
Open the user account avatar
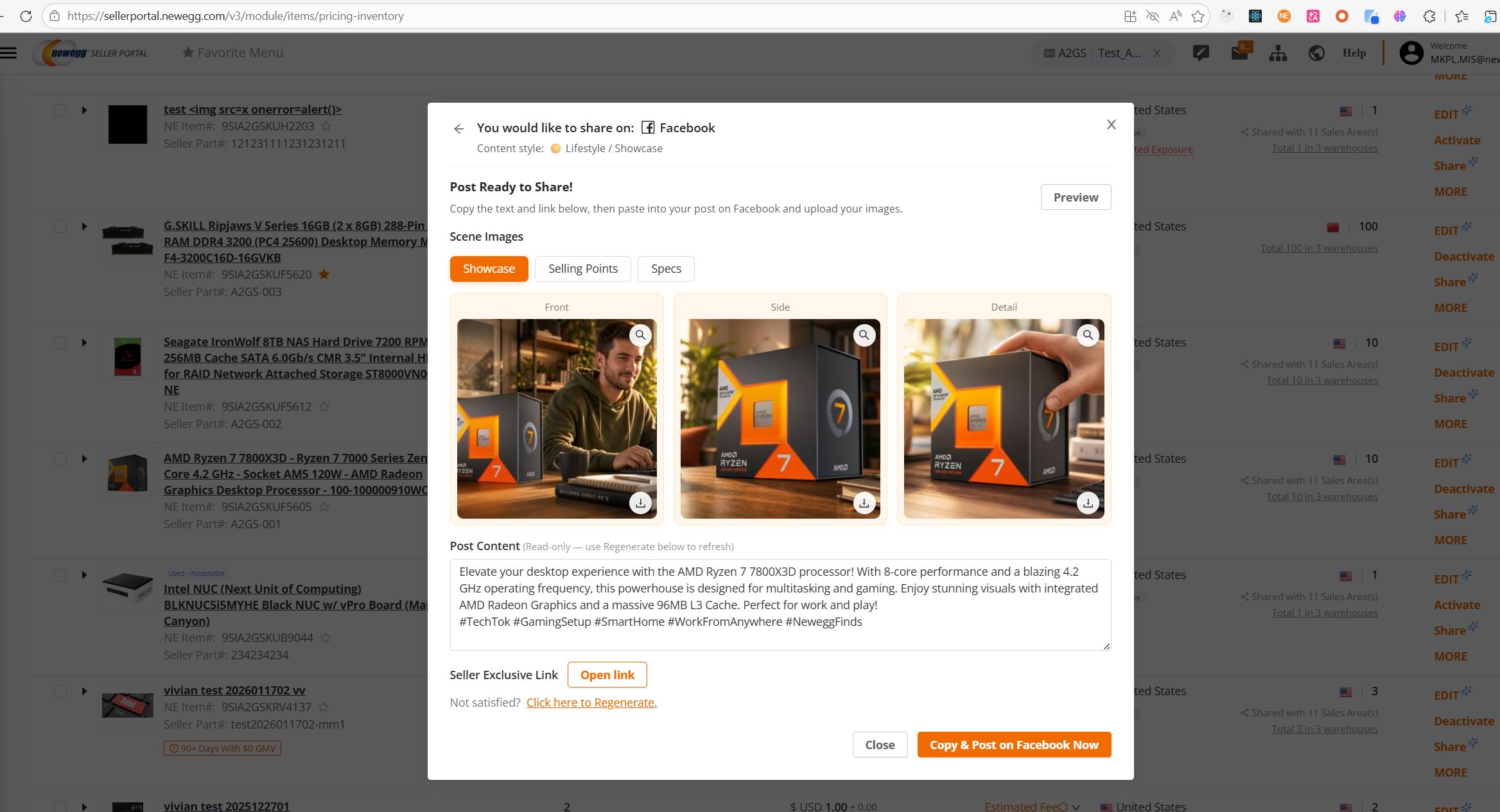1411,53
